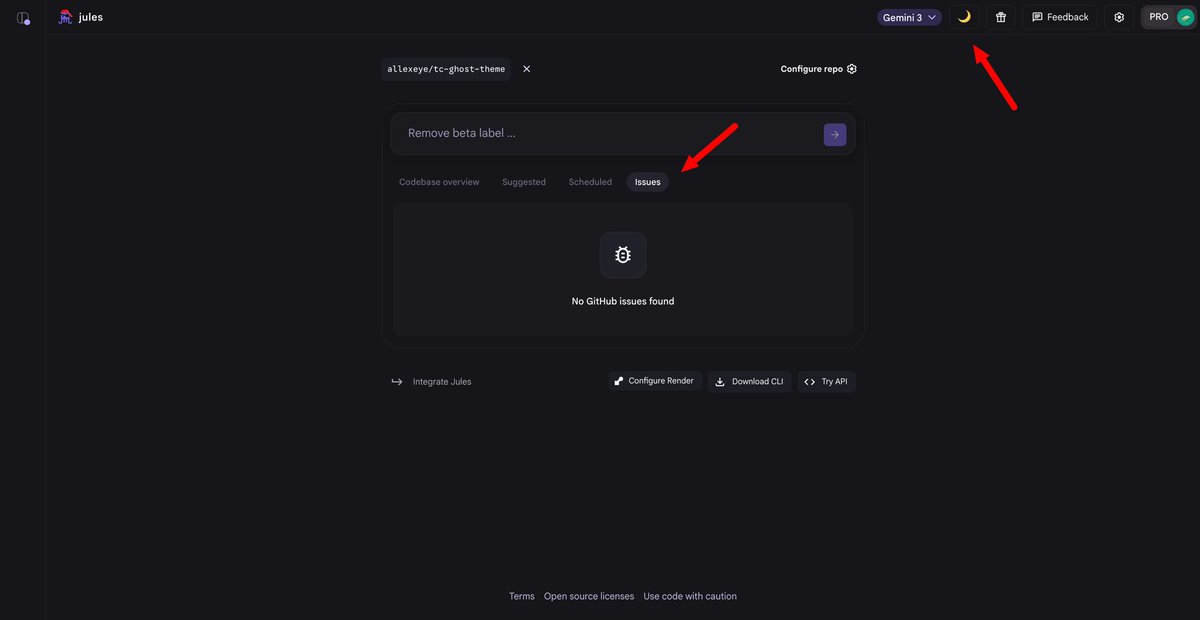Screen dimensions: 1200x620
Task: Open the Feedback button
Action: pos(1060,17)
